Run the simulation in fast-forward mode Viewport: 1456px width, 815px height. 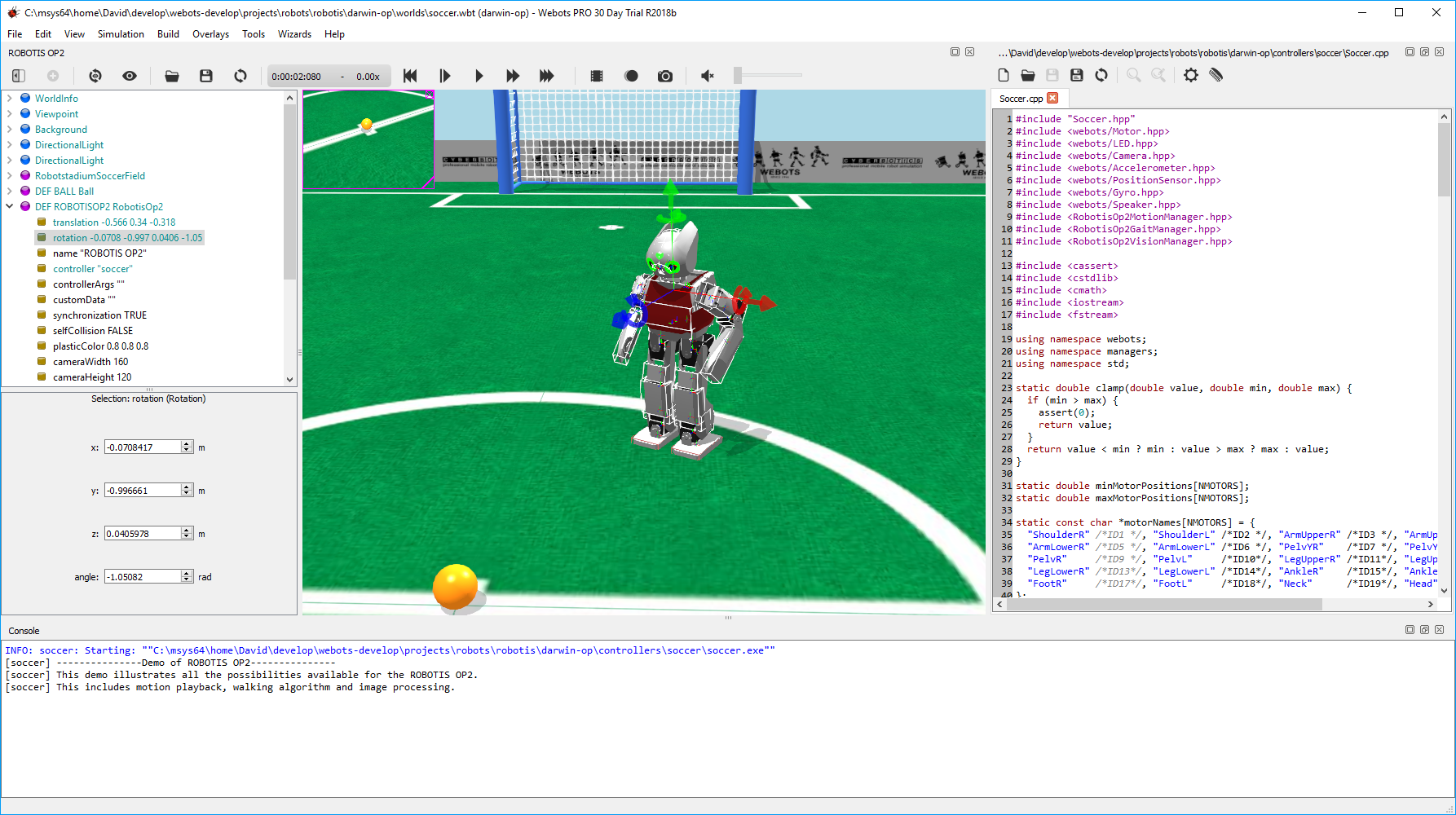[x=513, y=76]
